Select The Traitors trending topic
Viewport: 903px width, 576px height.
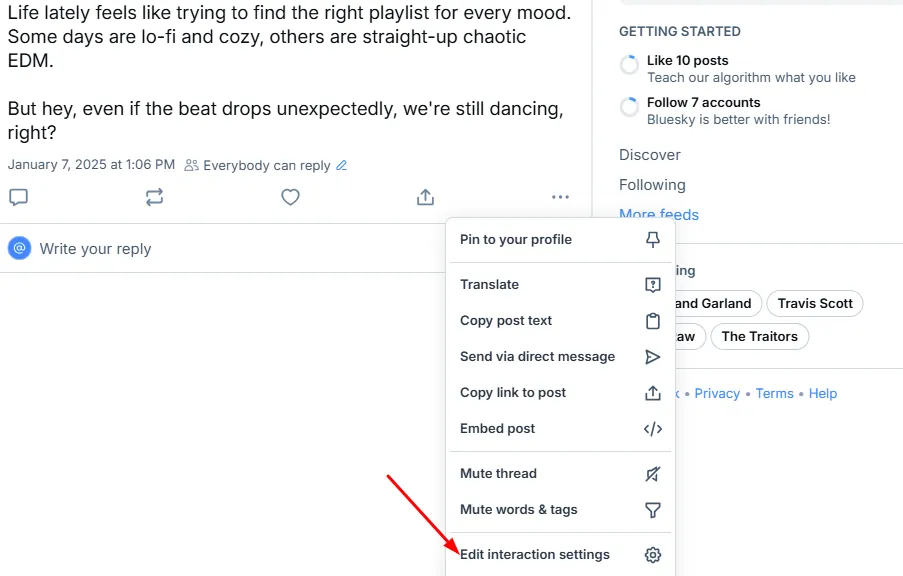pos(760,336)
